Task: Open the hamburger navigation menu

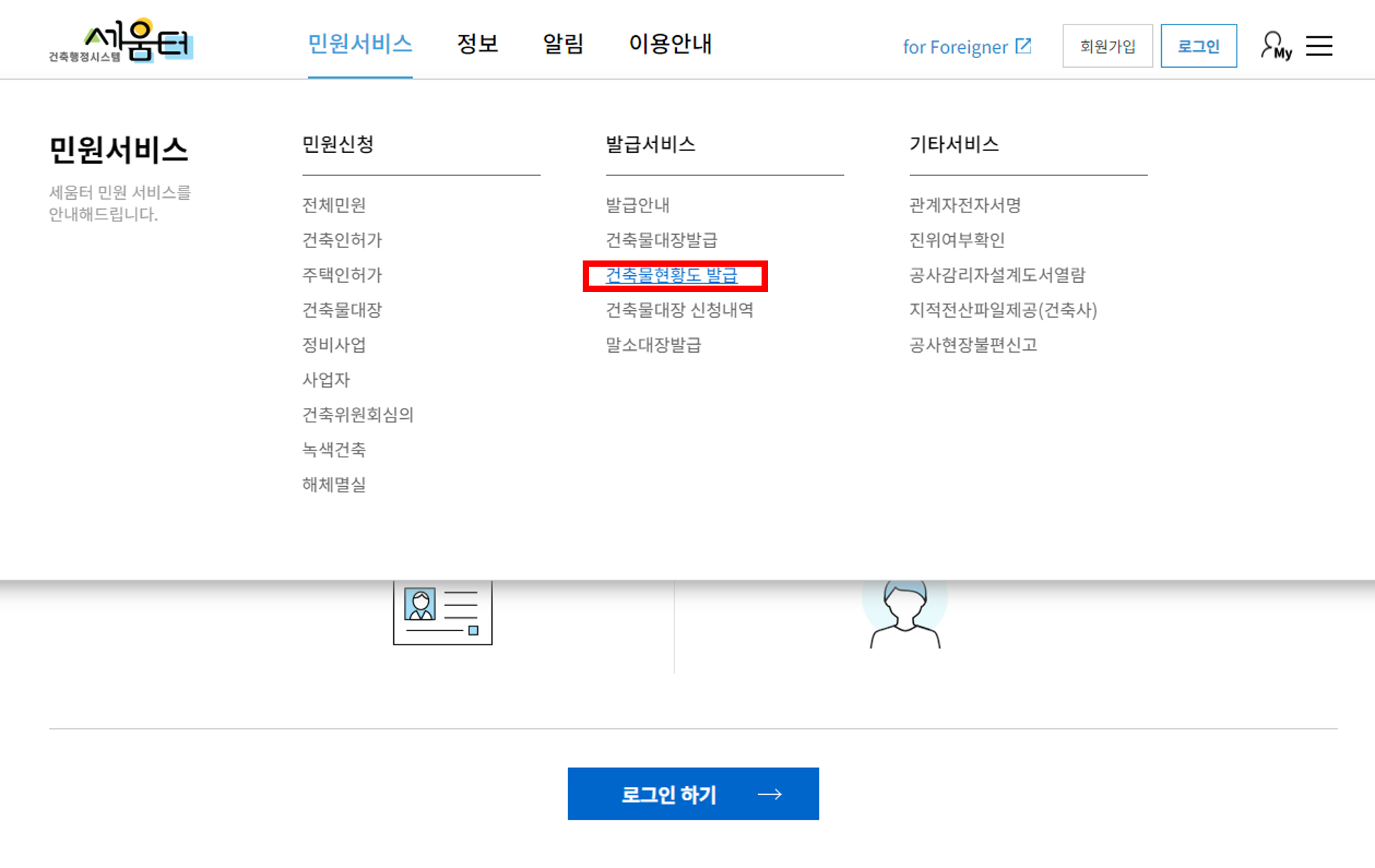Action: point(1319,45)
